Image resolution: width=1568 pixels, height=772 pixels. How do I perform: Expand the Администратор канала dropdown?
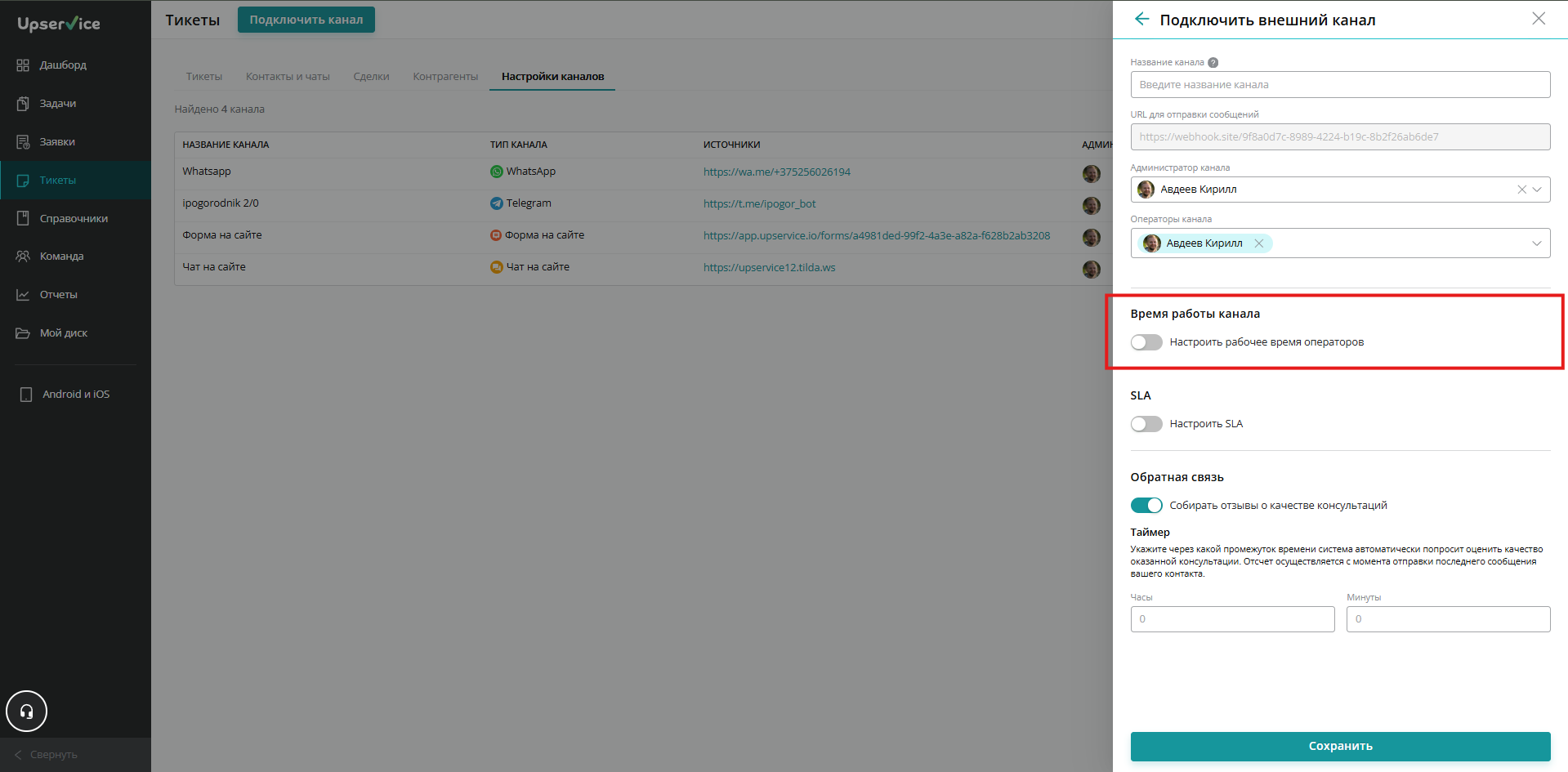[x=1537, y=190]
